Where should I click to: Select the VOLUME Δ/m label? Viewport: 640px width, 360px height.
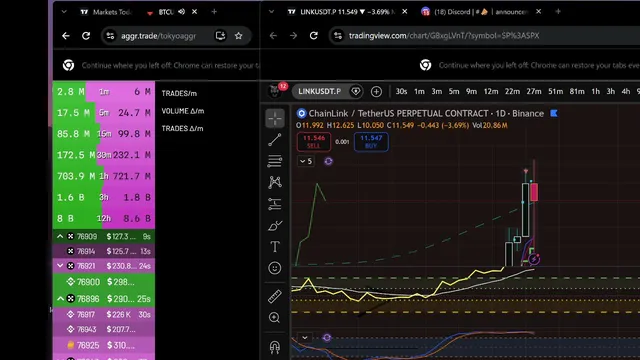coord(183,111)
